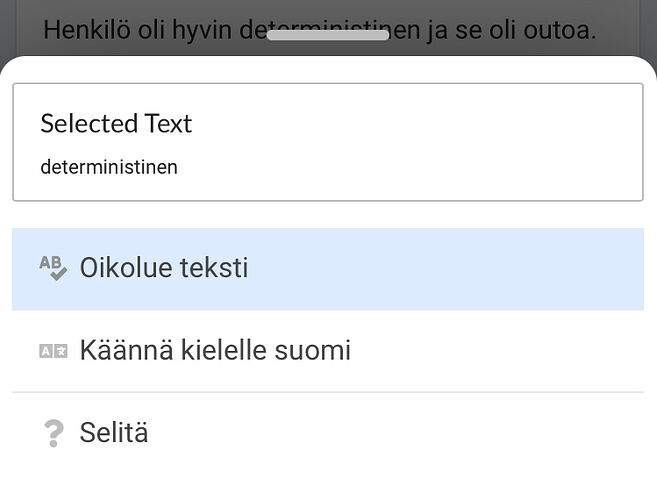Click the question mark icon beside Selitä
Screen dimensions: 657x500
(x=52, y=434)
